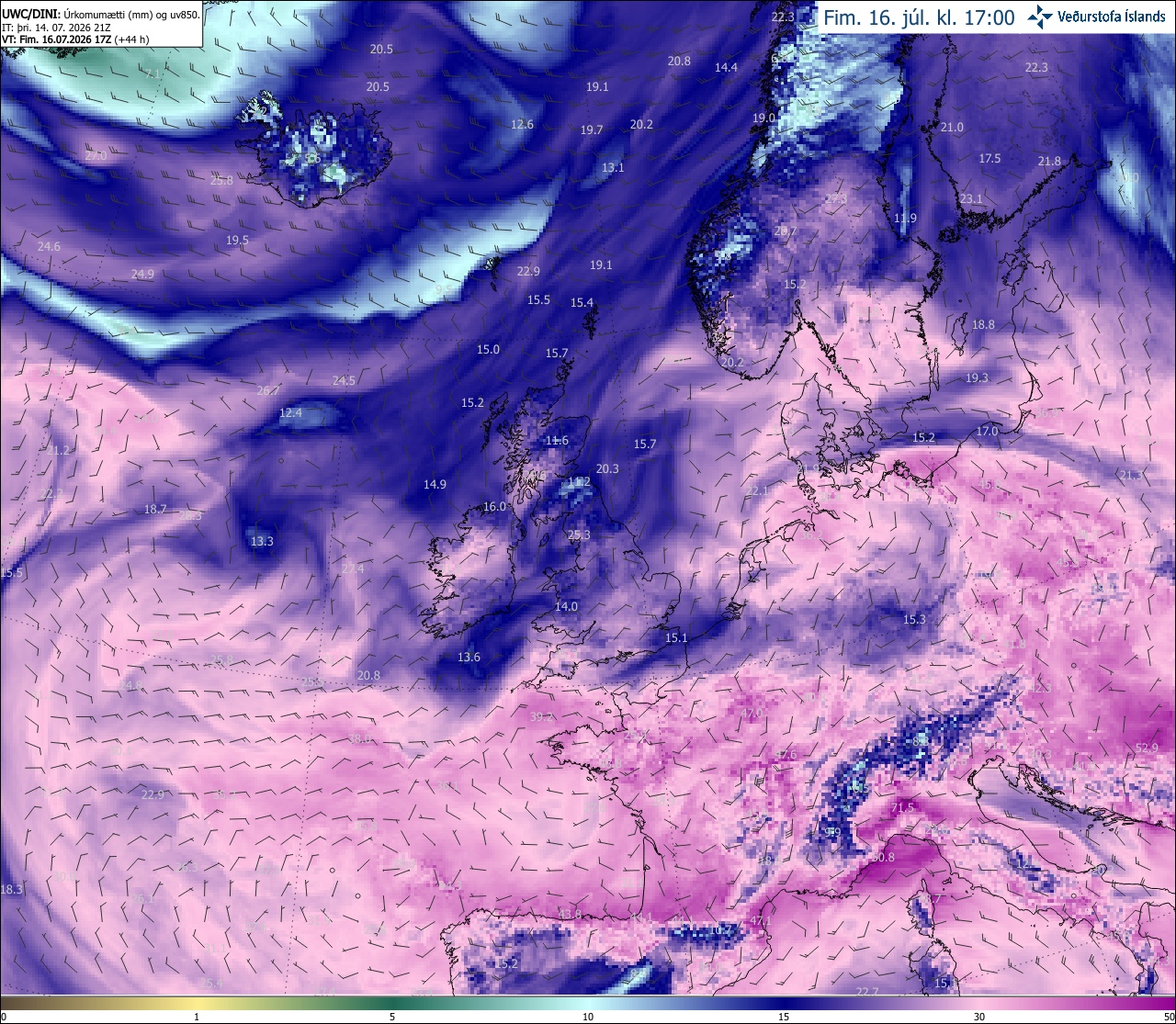Click the 7.1 value over Greenland
The image size is (1176, 1024).
click(153, 73)
